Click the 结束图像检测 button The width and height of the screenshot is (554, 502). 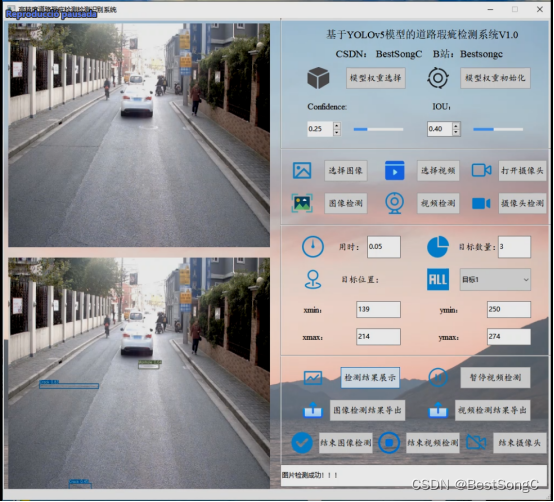[346, 443]
